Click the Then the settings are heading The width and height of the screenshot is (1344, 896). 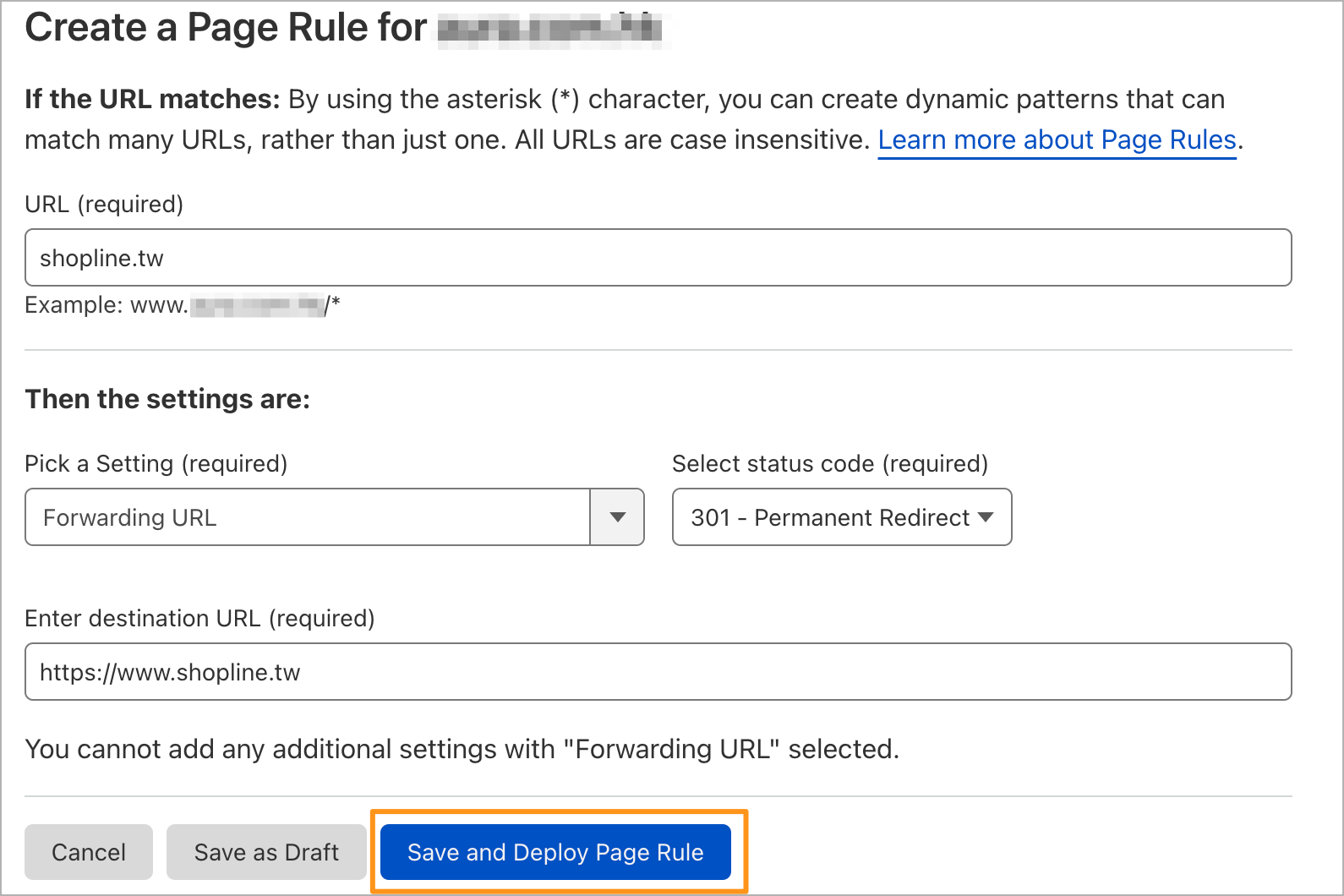pos(167,399)
